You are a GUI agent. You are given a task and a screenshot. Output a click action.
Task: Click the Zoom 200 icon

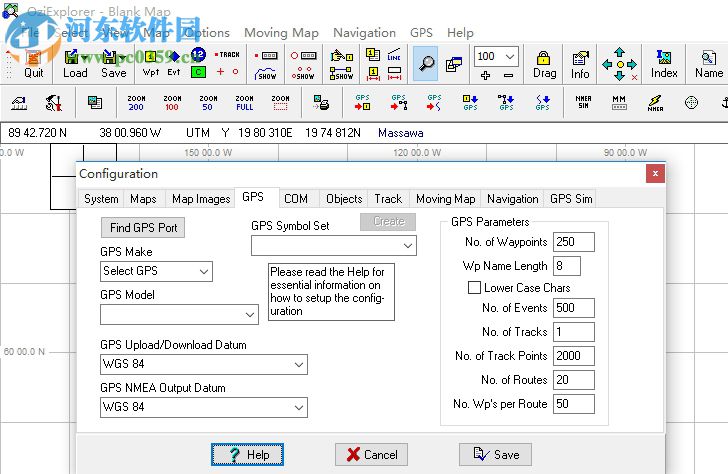(x=136, y=103)
